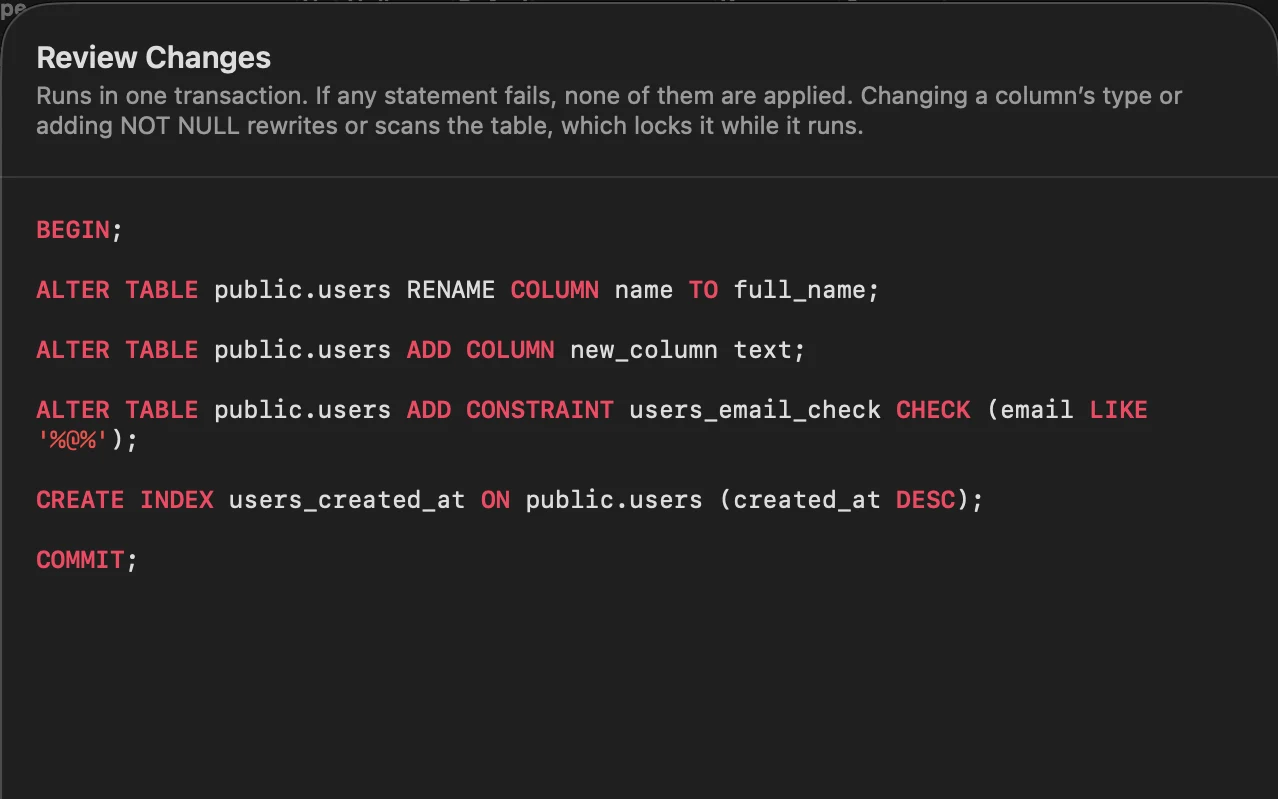This screenshot has width=1278, height=799.
Task: Click the "COMMIT;" statement line
Action: click(x=86, y=560)
